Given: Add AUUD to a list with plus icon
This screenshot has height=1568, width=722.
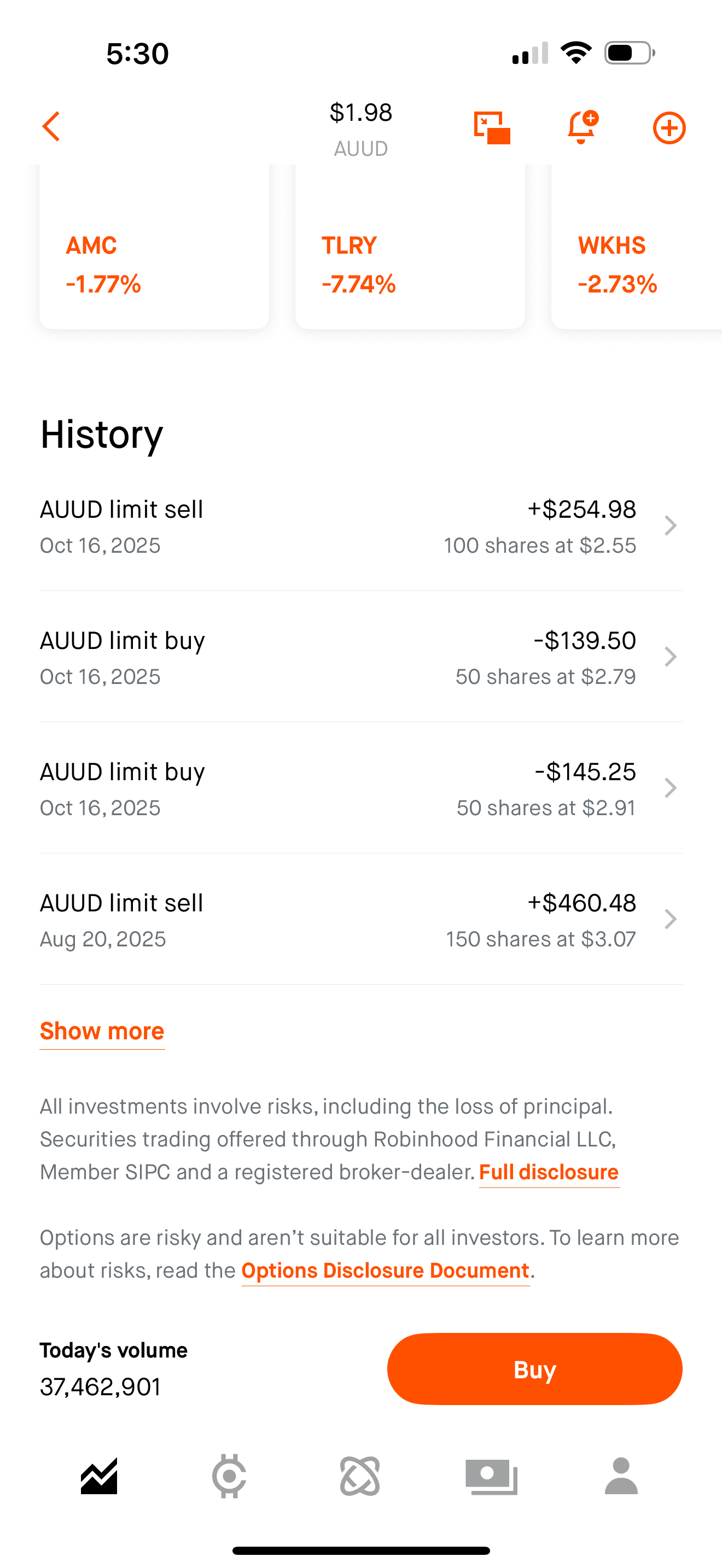Looking at the screenshot, I should 669,128.
